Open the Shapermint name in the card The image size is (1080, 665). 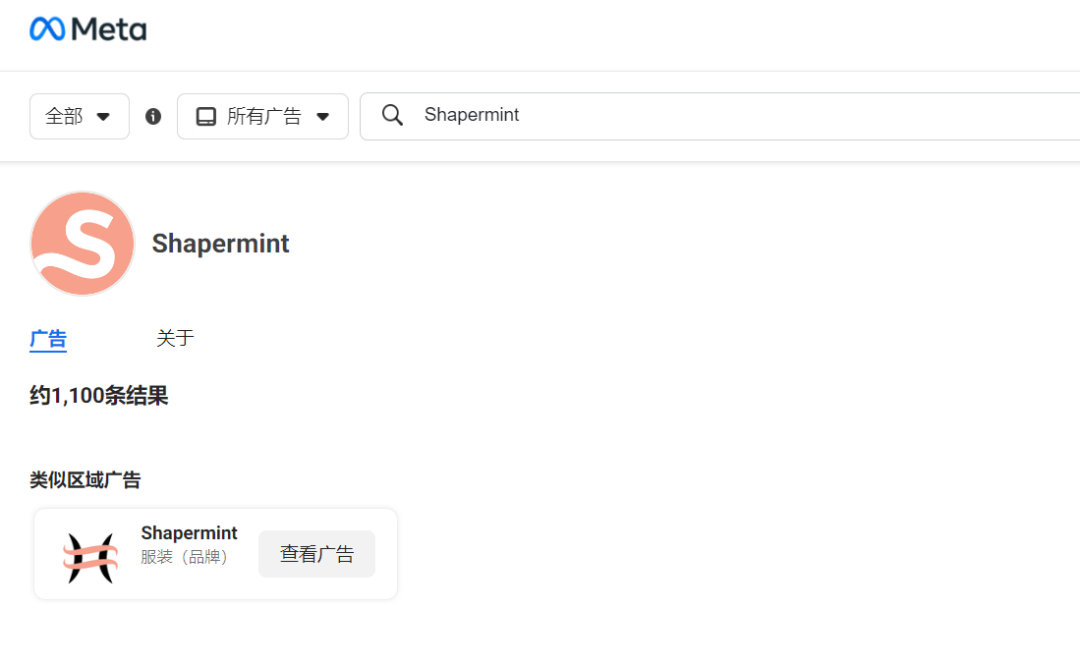click(189, 533)
